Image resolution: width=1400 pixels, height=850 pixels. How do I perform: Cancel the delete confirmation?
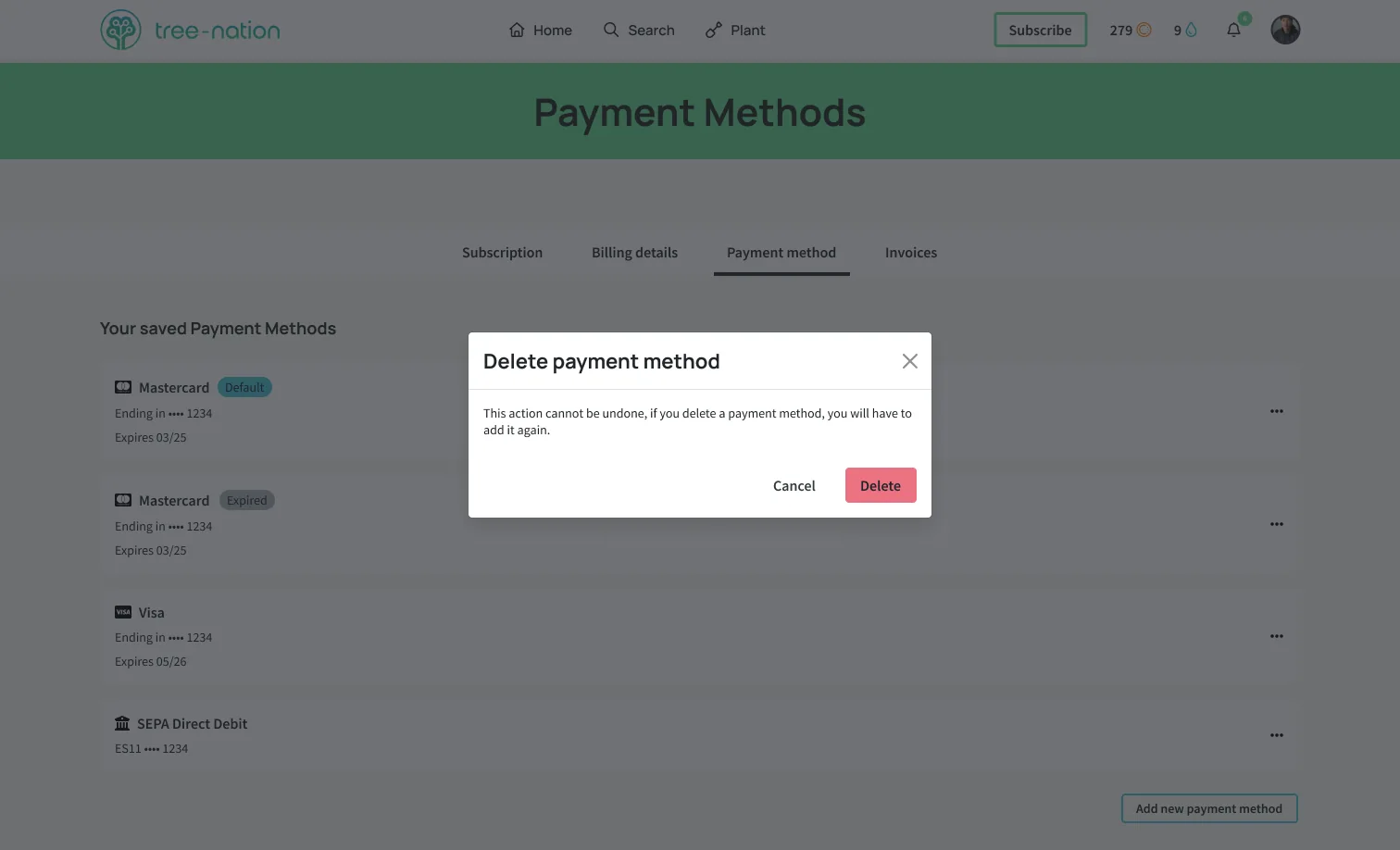(x=794, y=485)
